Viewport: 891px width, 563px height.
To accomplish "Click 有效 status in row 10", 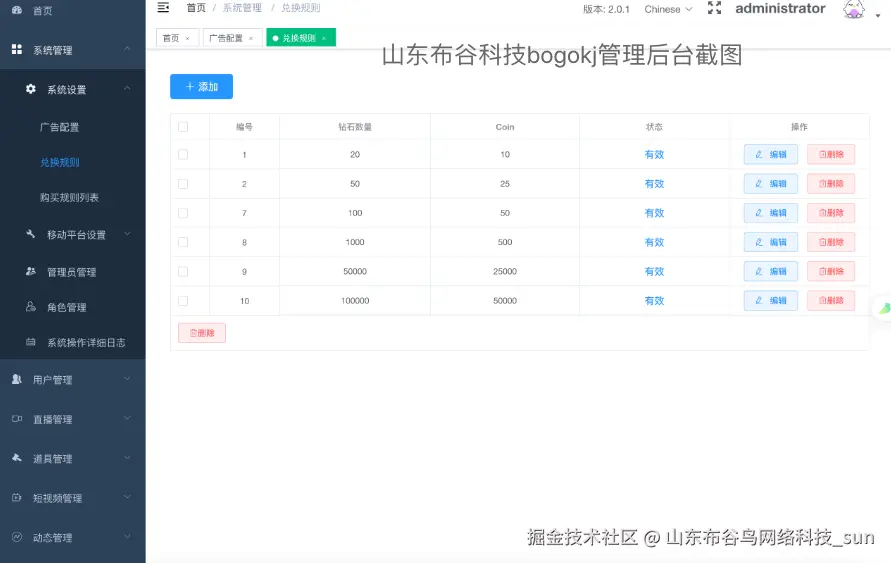I will coord(654,301).
